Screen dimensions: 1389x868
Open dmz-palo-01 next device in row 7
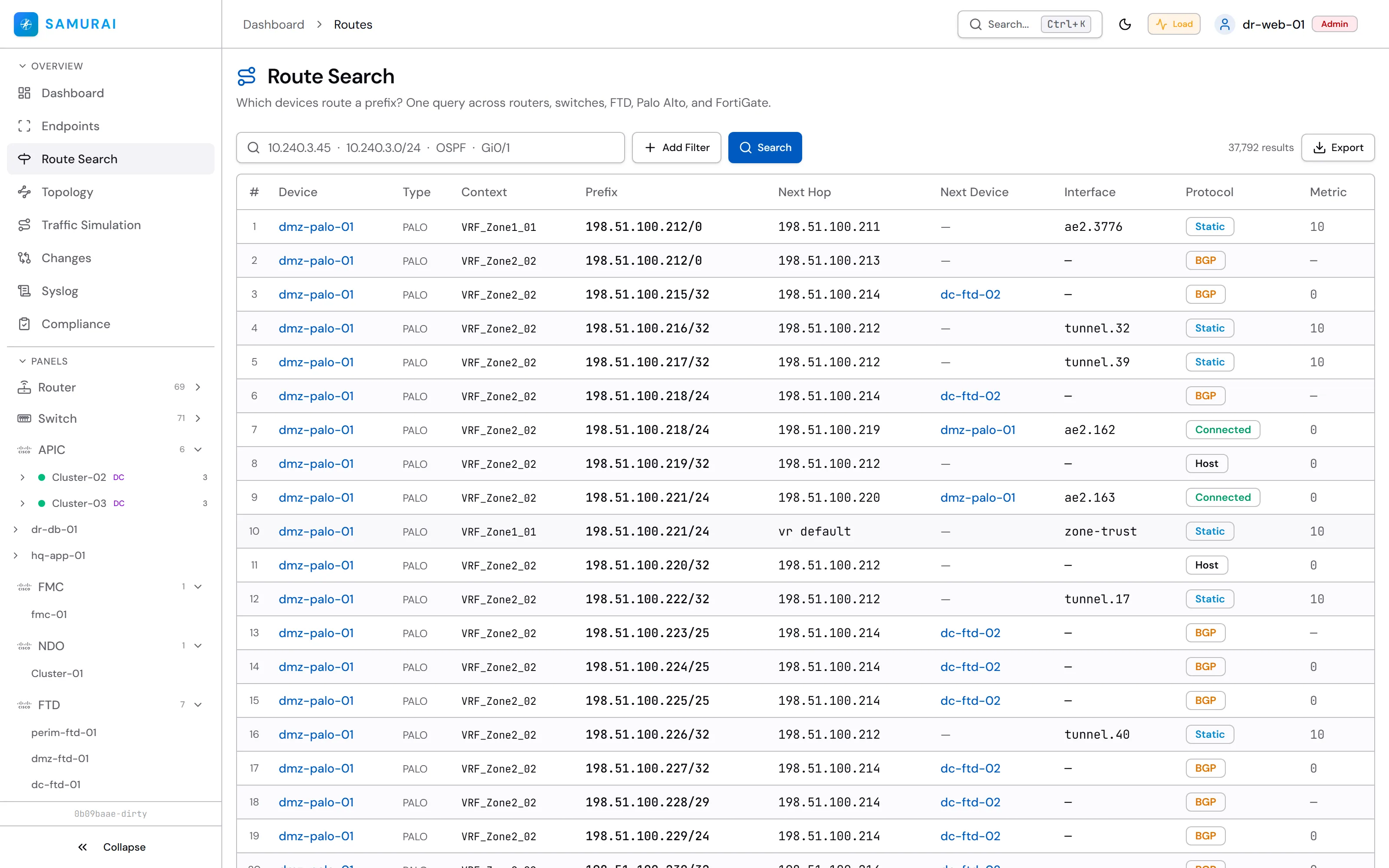[x=978, y=430]
